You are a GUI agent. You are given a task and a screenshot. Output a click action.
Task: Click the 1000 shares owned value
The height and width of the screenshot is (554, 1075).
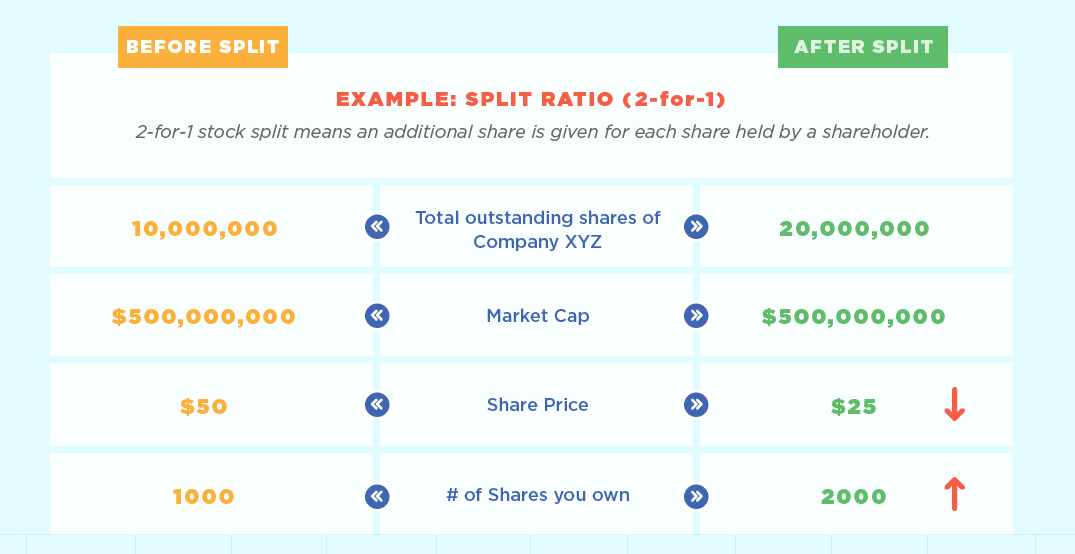click(x=204, y=496)
